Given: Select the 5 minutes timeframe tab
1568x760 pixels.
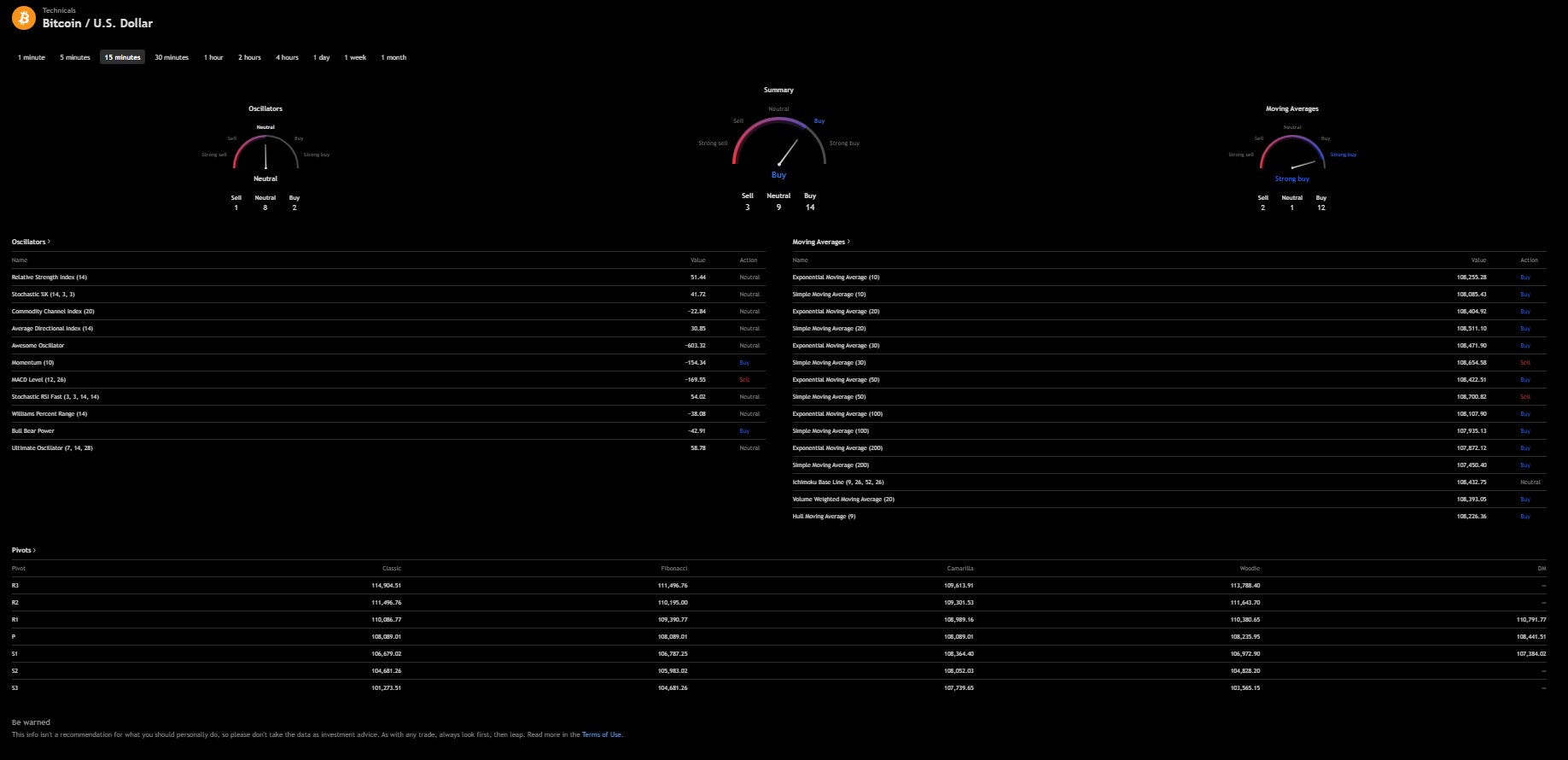Looking at the screenshot, I should coord(75,57).
